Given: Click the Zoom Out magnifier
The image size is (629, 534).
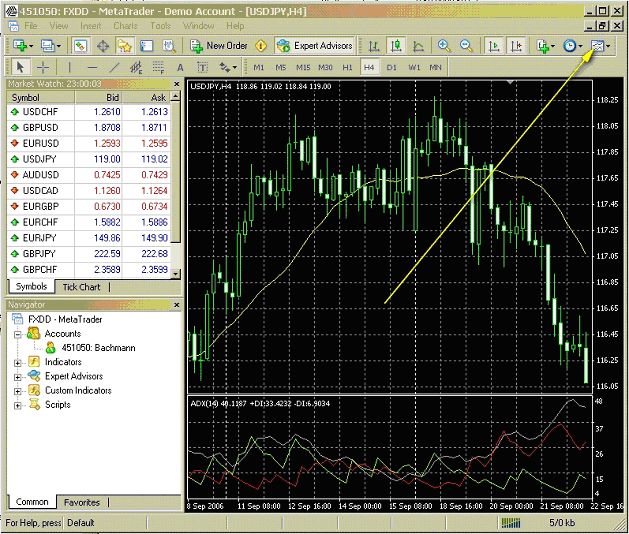Looking at the screenshot, I should (466, 46).
